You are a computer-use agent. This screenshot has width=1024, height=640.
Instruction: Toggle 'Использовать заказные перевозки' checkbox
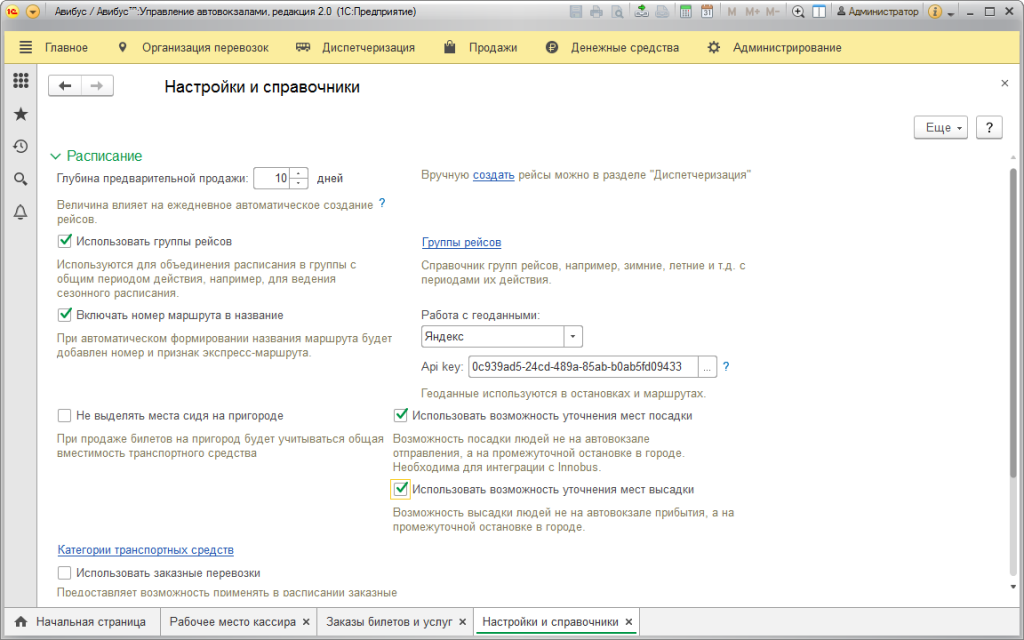click(x=65, y=573)
